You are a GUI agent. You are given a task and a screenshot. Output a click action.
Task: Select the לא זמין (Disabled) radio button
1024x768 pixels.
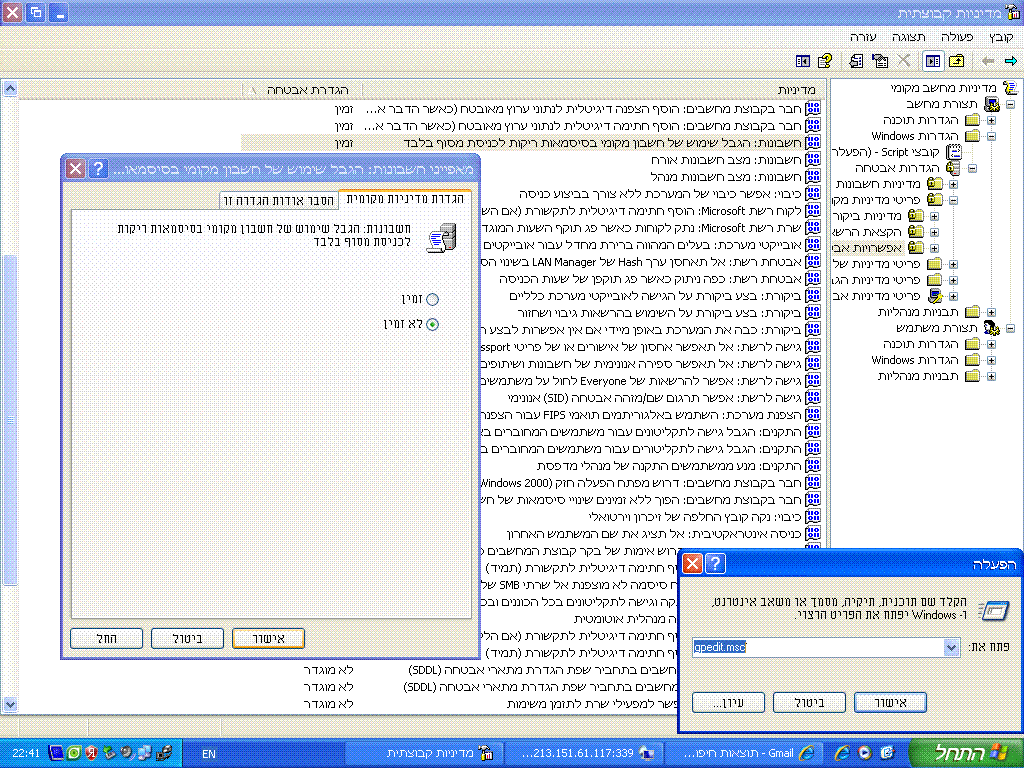[432, 324]
